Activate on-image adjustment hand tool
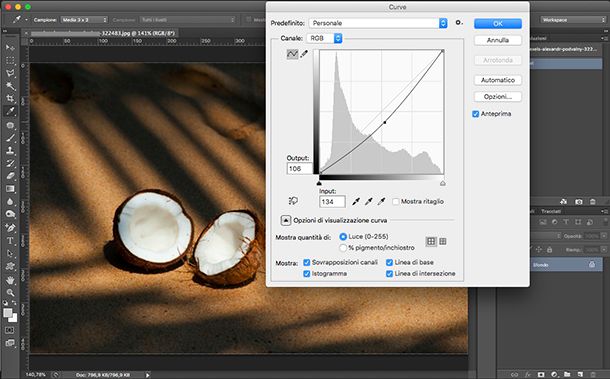610x379 pixels. 293,201
